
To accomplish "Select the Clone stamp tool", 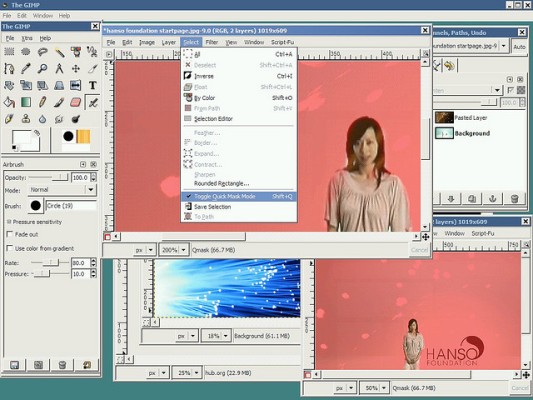I will [x=26, y=119].
